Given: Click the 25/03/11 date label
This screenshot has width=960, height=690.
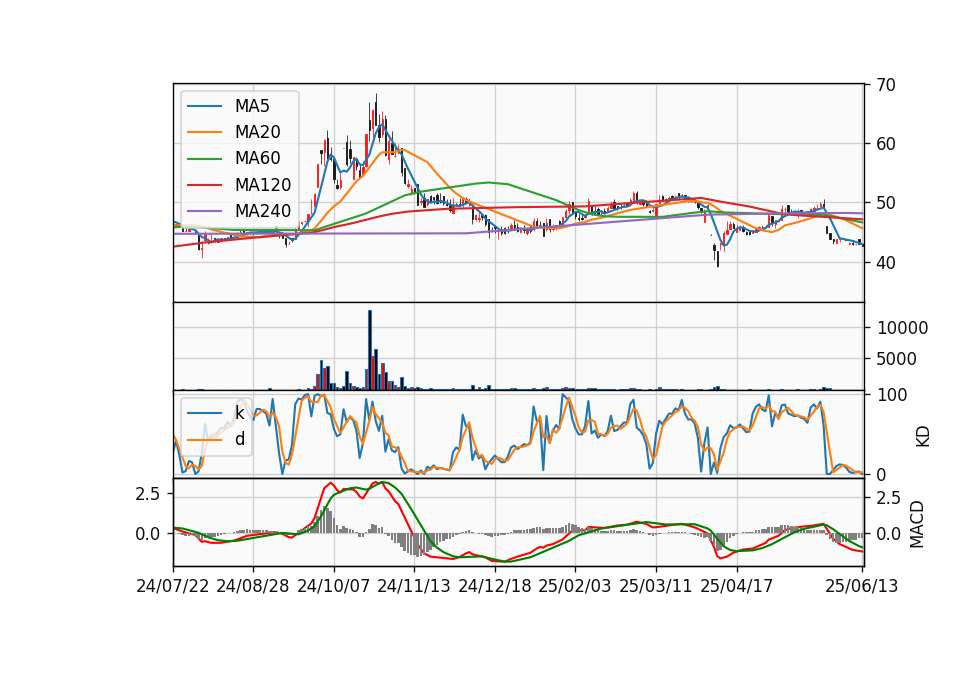Looking at the screenshot, I should point(656,586).
